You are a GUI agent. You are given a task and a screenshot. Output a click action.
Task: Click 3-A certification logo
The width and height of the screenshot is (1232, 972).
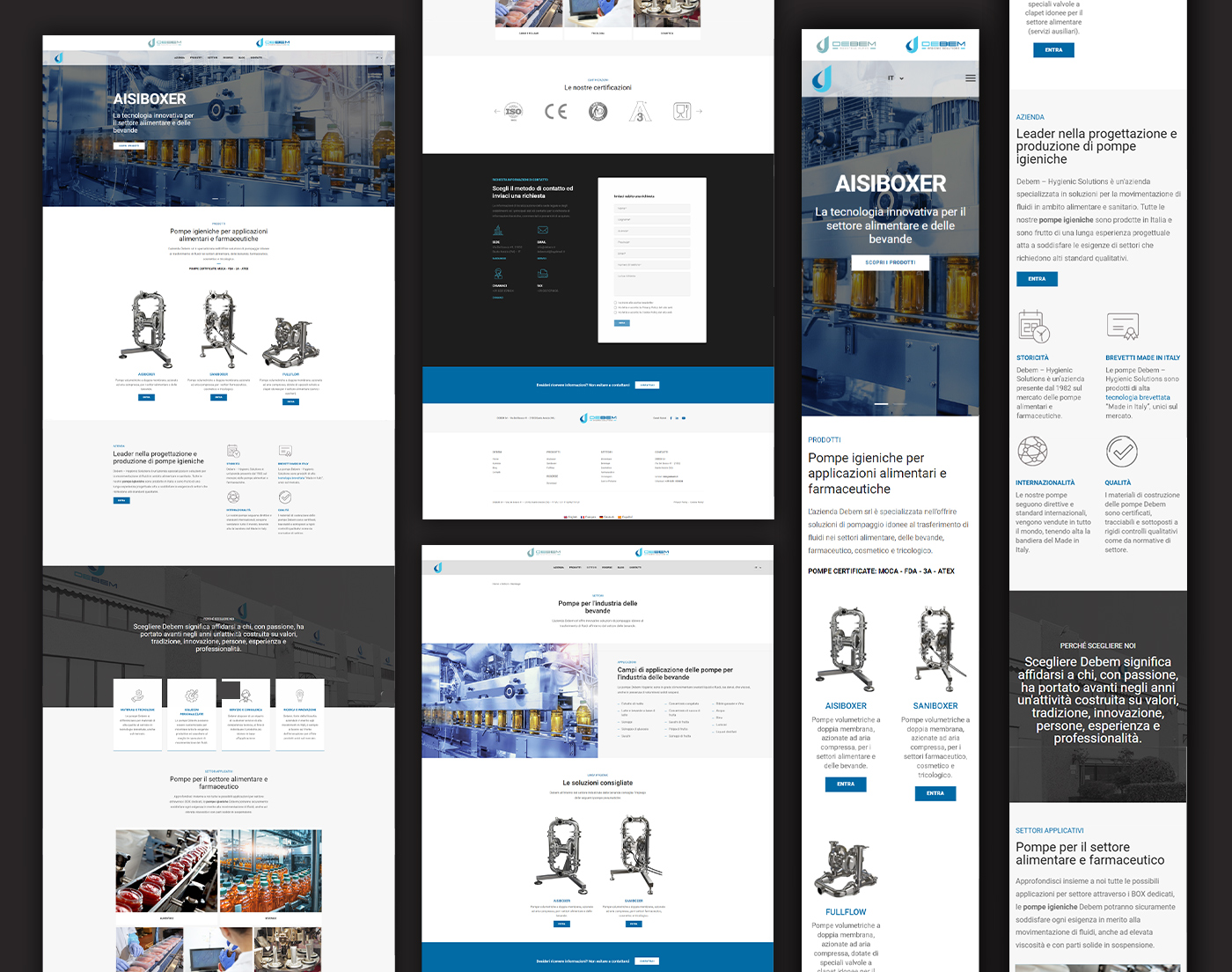(x=641, y=112)
